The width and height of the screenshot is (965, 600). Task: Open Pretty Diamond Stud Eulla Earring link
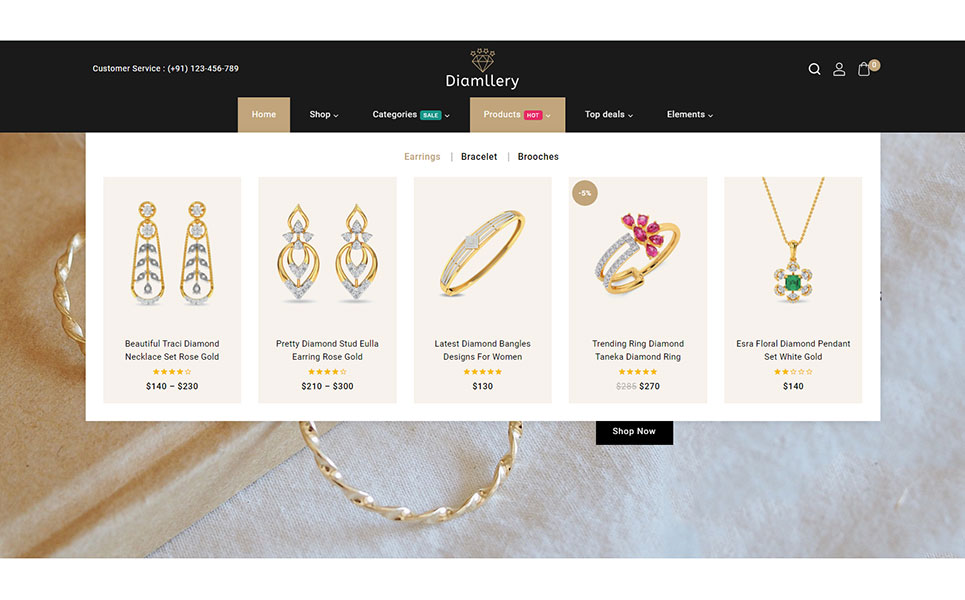(327, 350)
